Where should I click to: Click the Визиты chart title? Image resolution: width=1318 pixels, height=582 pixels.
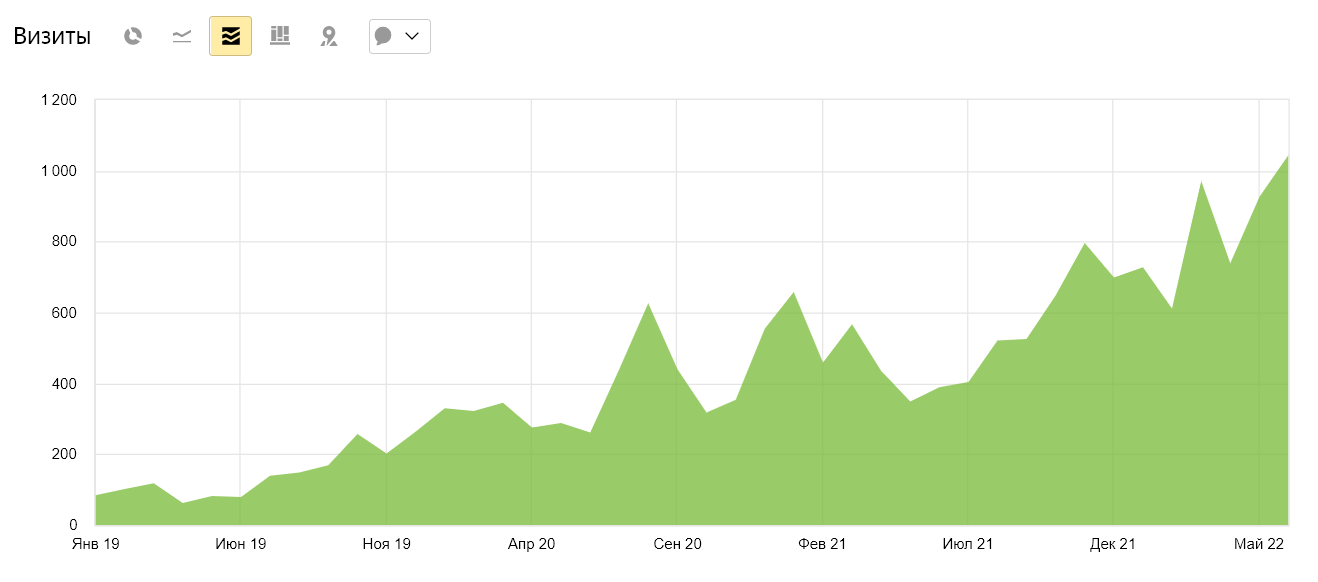[x=52, y=36]
